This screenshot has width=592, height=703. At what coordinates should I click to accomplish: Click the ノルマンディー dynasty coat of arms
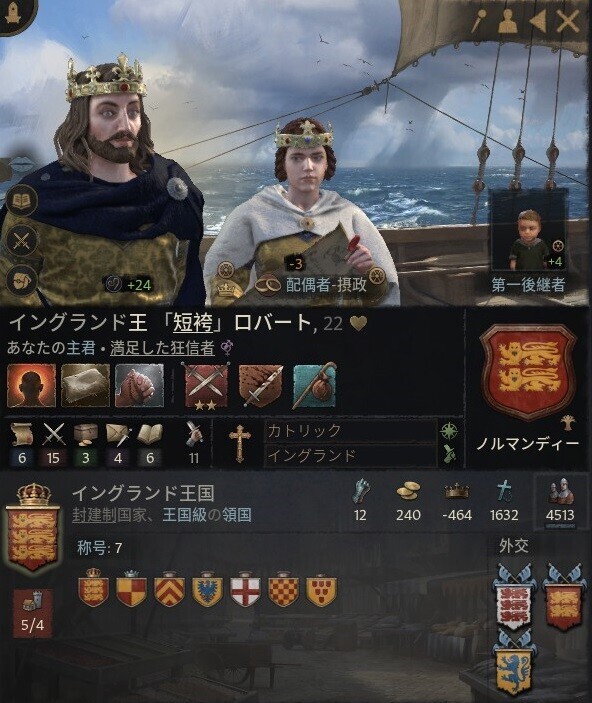point(528,373)
